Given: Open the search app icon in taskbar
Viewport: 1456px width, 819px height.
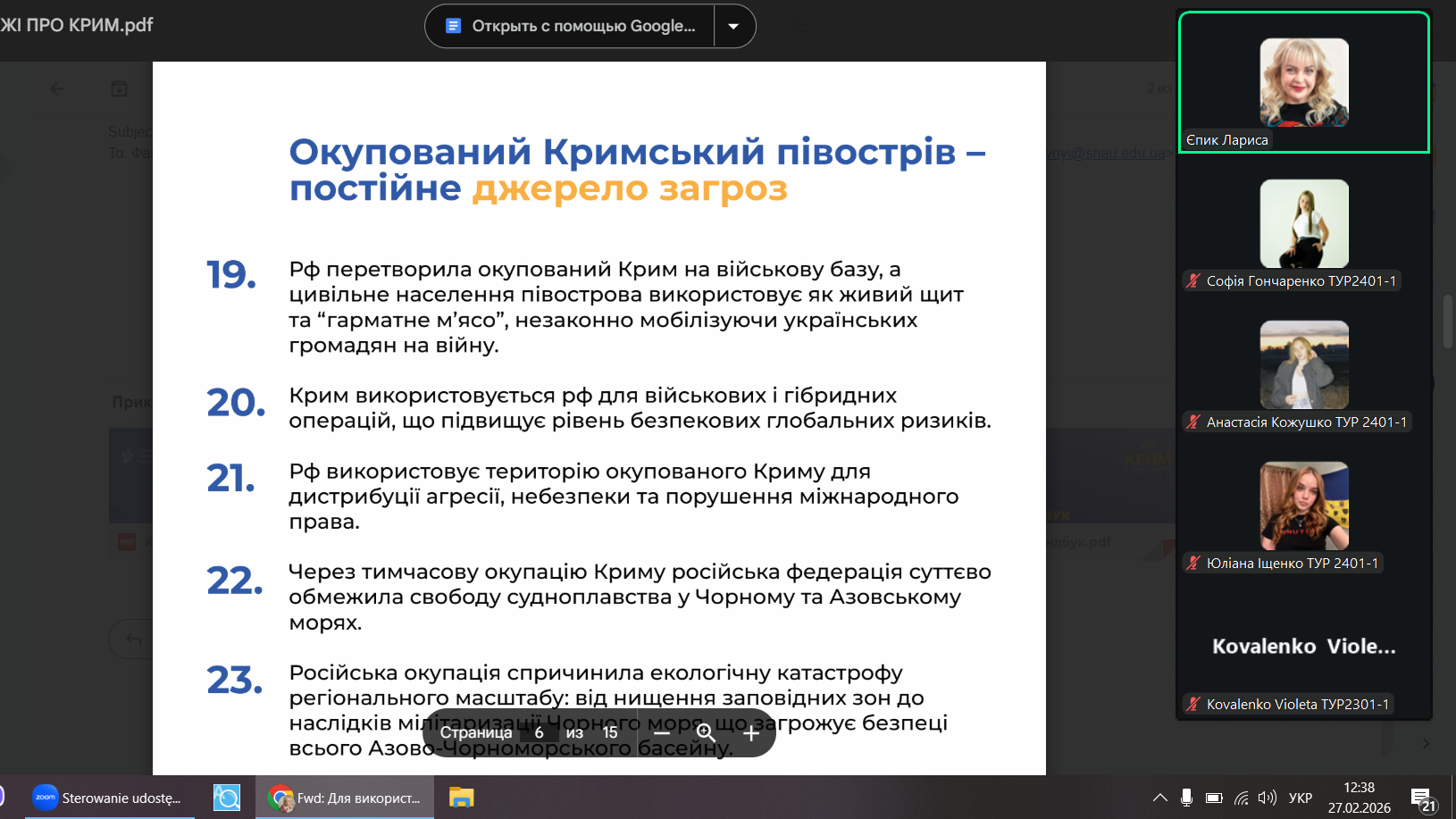Looking at the screenshot, I should [227, 798].
